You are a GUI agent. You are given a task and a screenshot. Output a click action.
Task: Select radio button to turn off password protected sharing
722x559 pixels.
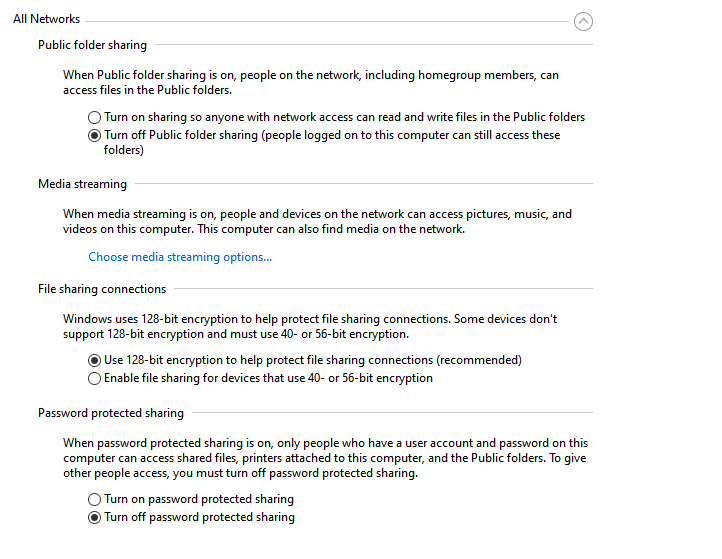pyautogui.click(x=95, y=517)
